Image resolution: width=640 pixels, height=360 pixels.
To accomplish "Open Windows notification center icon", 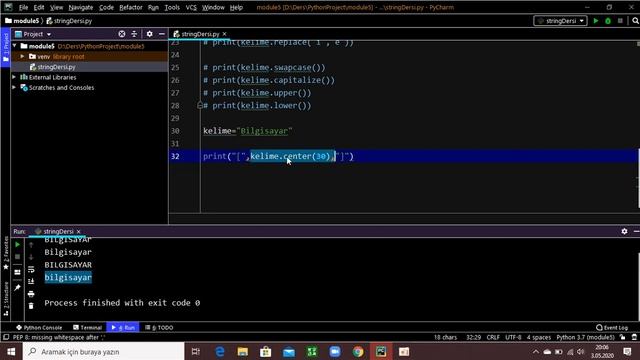I will [x=627, y=351].
